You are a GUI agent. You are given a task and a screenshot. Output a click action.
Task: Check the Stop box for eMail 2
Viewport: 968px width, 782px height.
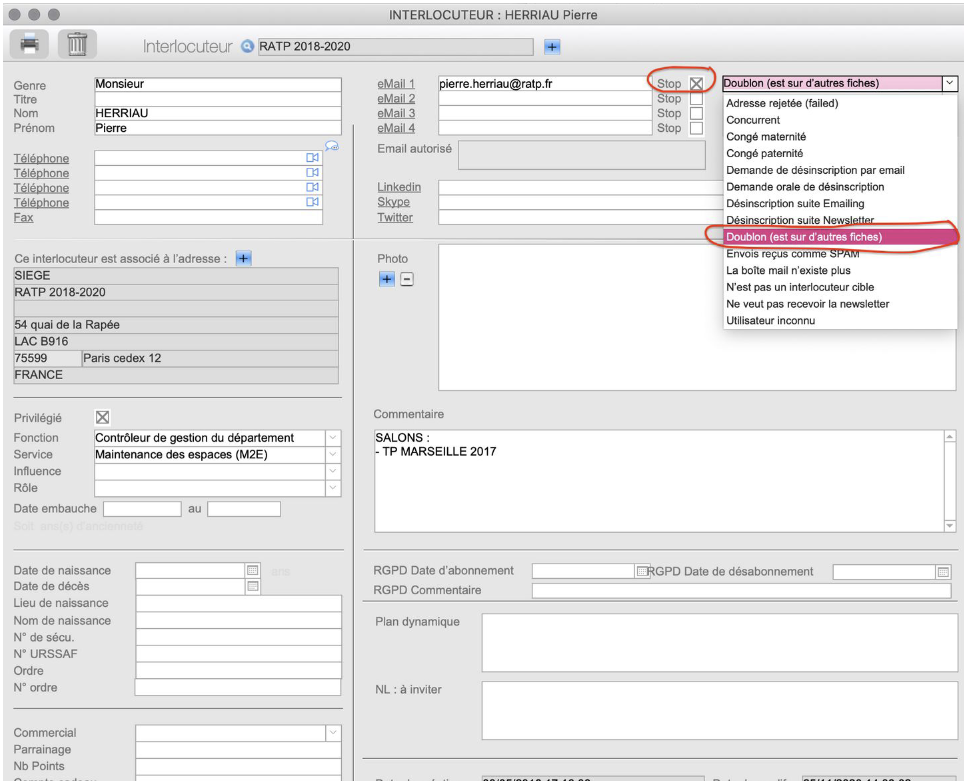[697, 99]
